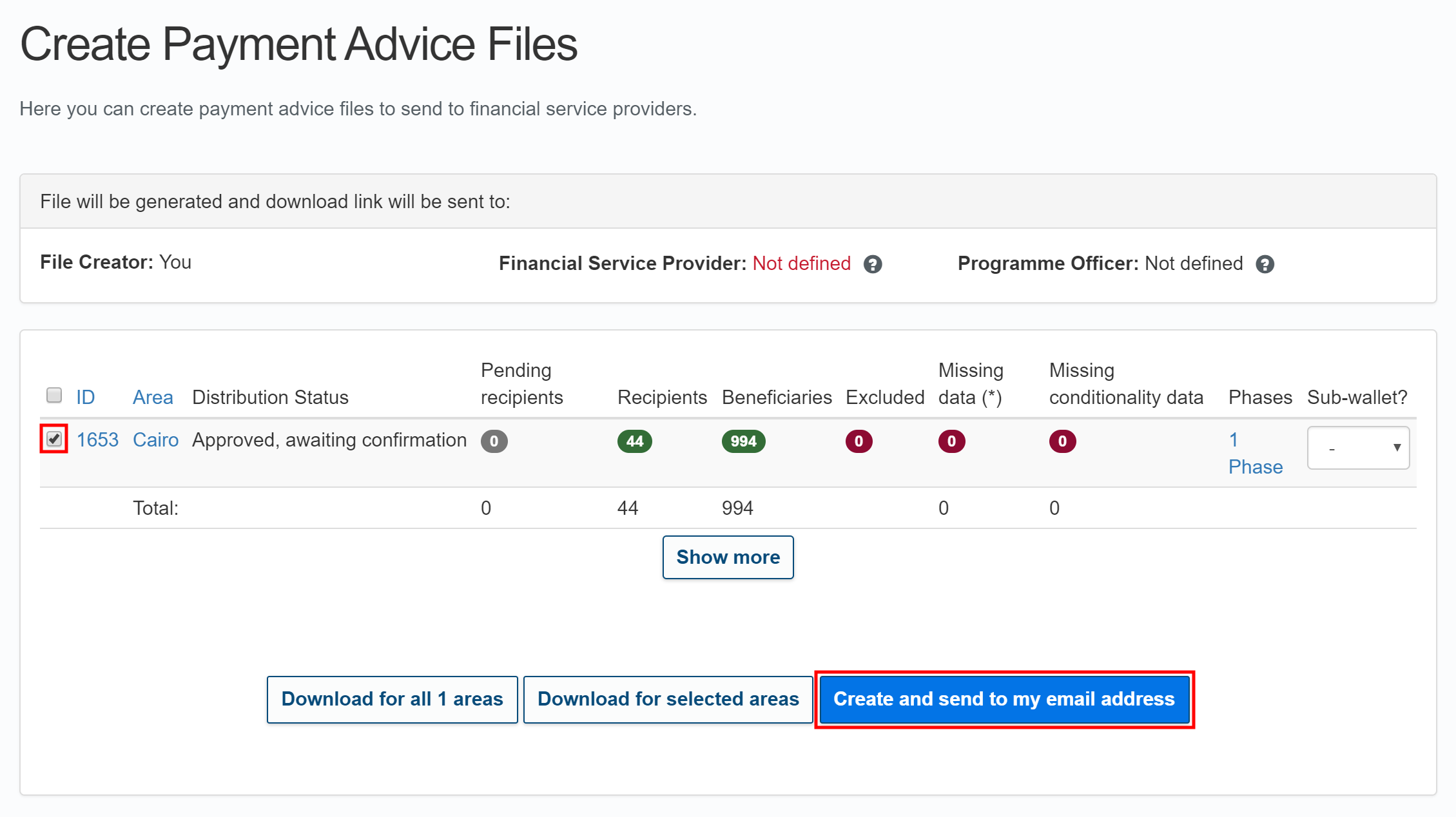Click Download for all 1 areas

click(391, 699)
